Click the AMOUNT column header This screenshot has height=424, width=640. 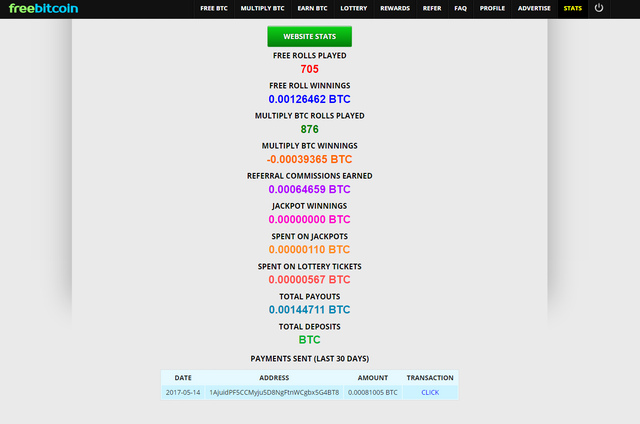[373, 378]
